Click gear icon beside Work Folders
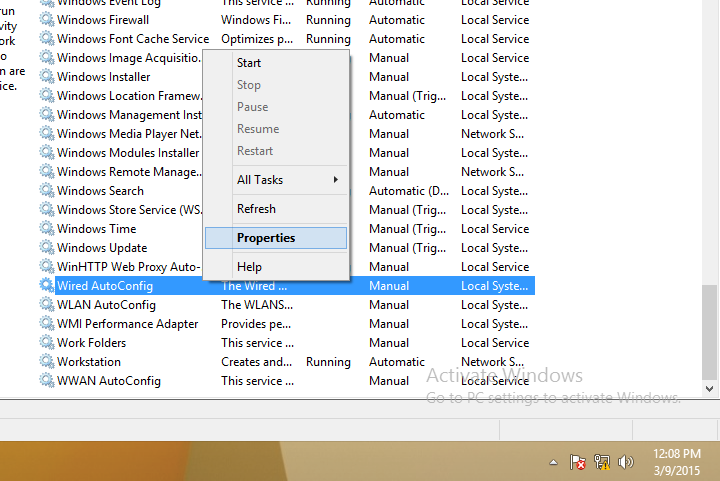Viewport: 720px width, 481px height. click(x=46, y=343)
